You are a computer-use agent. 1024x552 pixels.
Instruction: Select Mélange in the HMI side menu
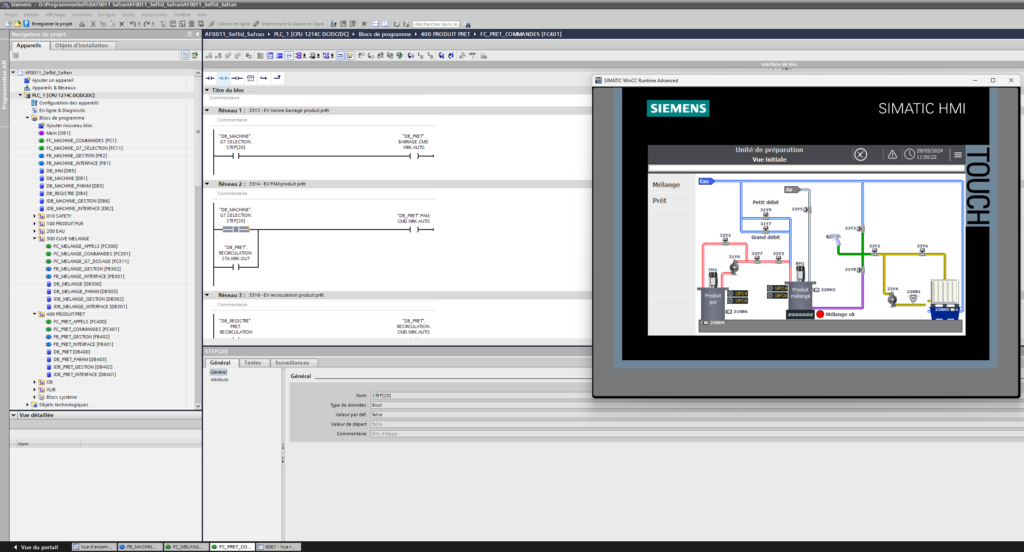tap(666, 185)
